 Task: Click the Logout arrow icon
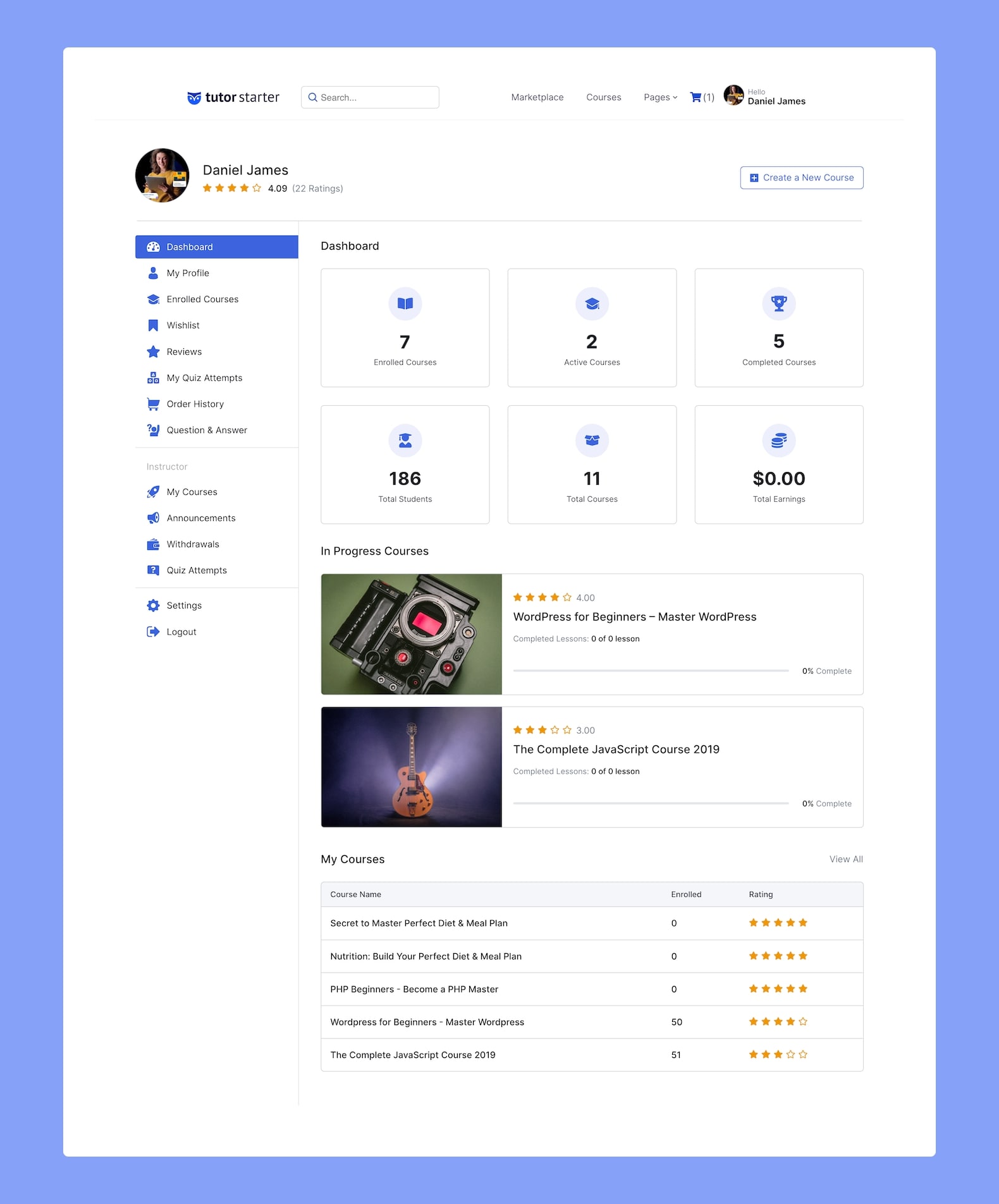click(x=153, y=631)
